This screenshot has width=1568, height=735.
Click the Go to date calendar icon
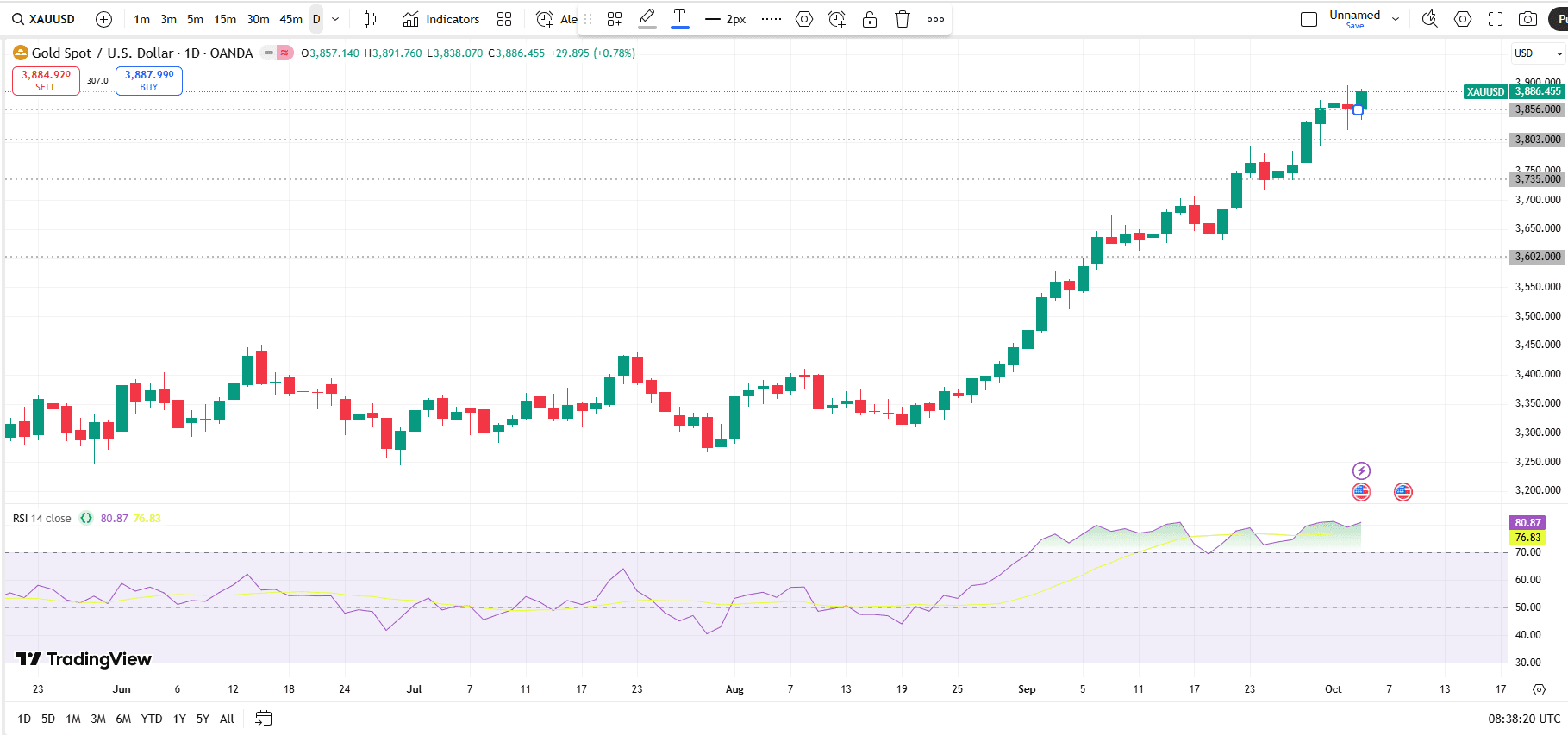264,719
